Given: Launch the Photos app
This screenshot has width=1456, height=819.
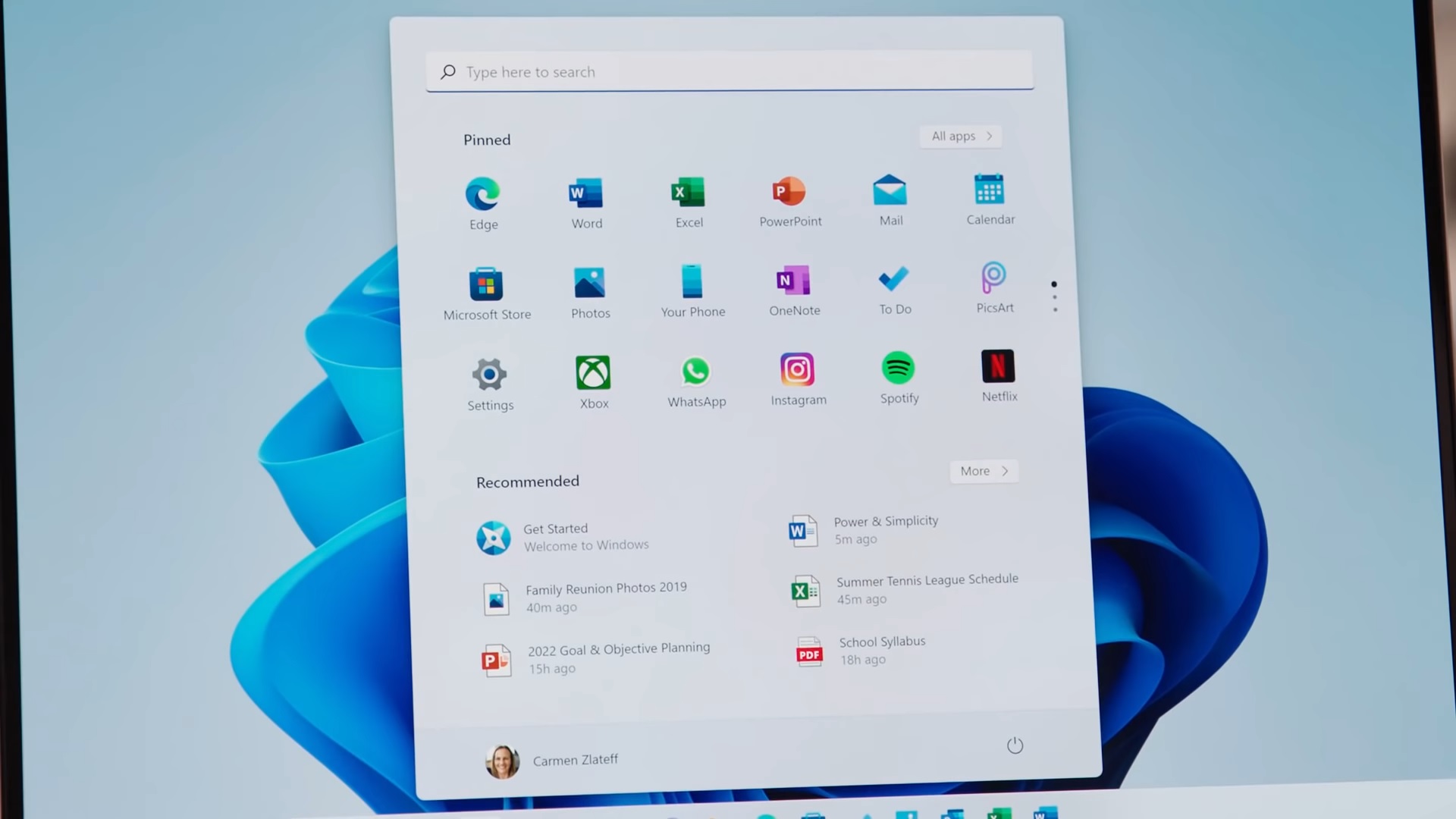Looking at the screenshot, I should tap(590, 292).
